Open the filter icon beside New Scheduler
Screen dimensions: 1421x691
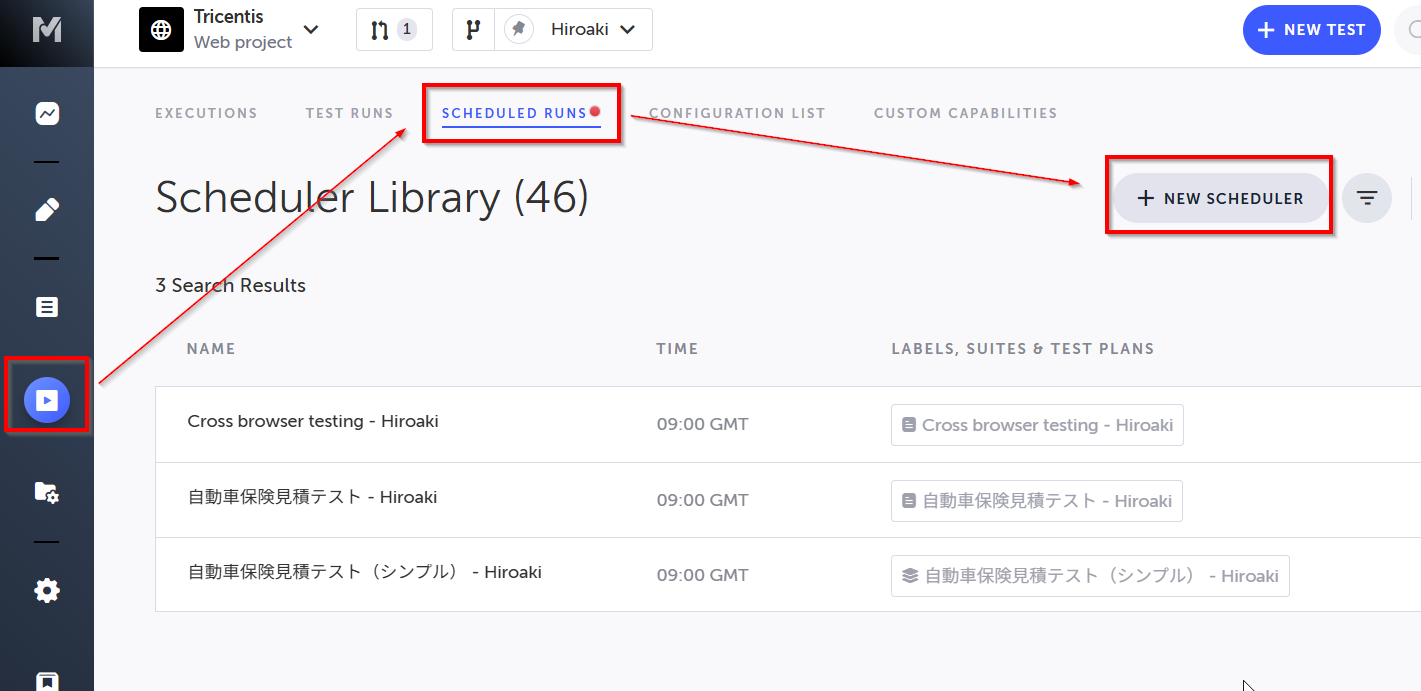(1366, 197)
